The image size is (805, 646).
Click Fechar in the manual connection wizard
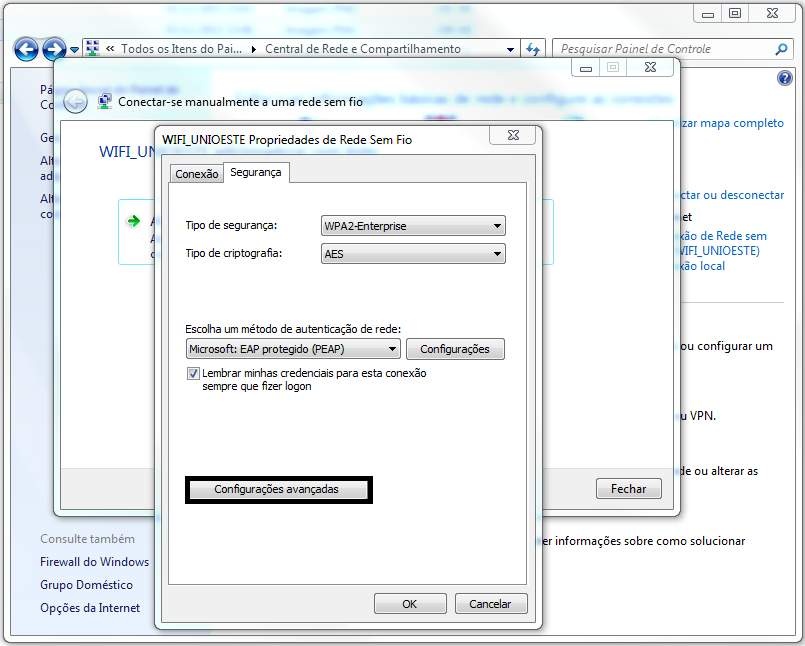click(628, 488)
